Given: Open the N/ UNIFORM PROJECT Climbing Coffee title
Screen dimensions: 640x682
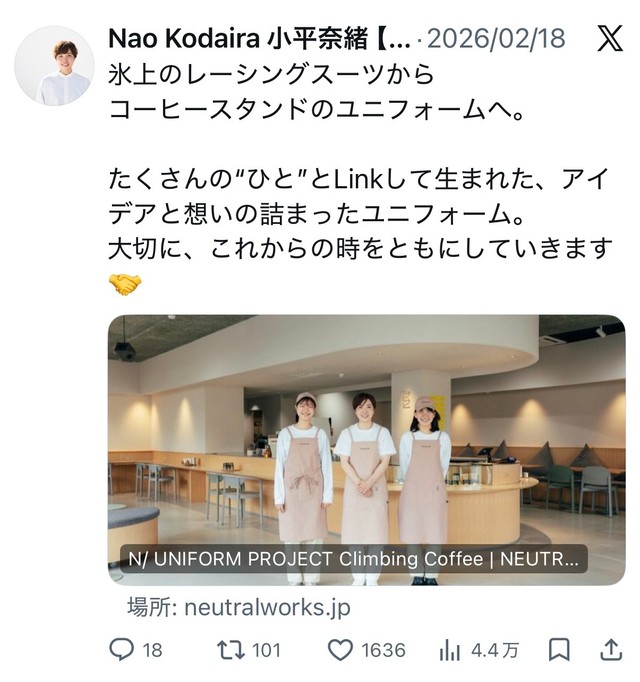Looking at the screenshot, I should pos(353,559).
